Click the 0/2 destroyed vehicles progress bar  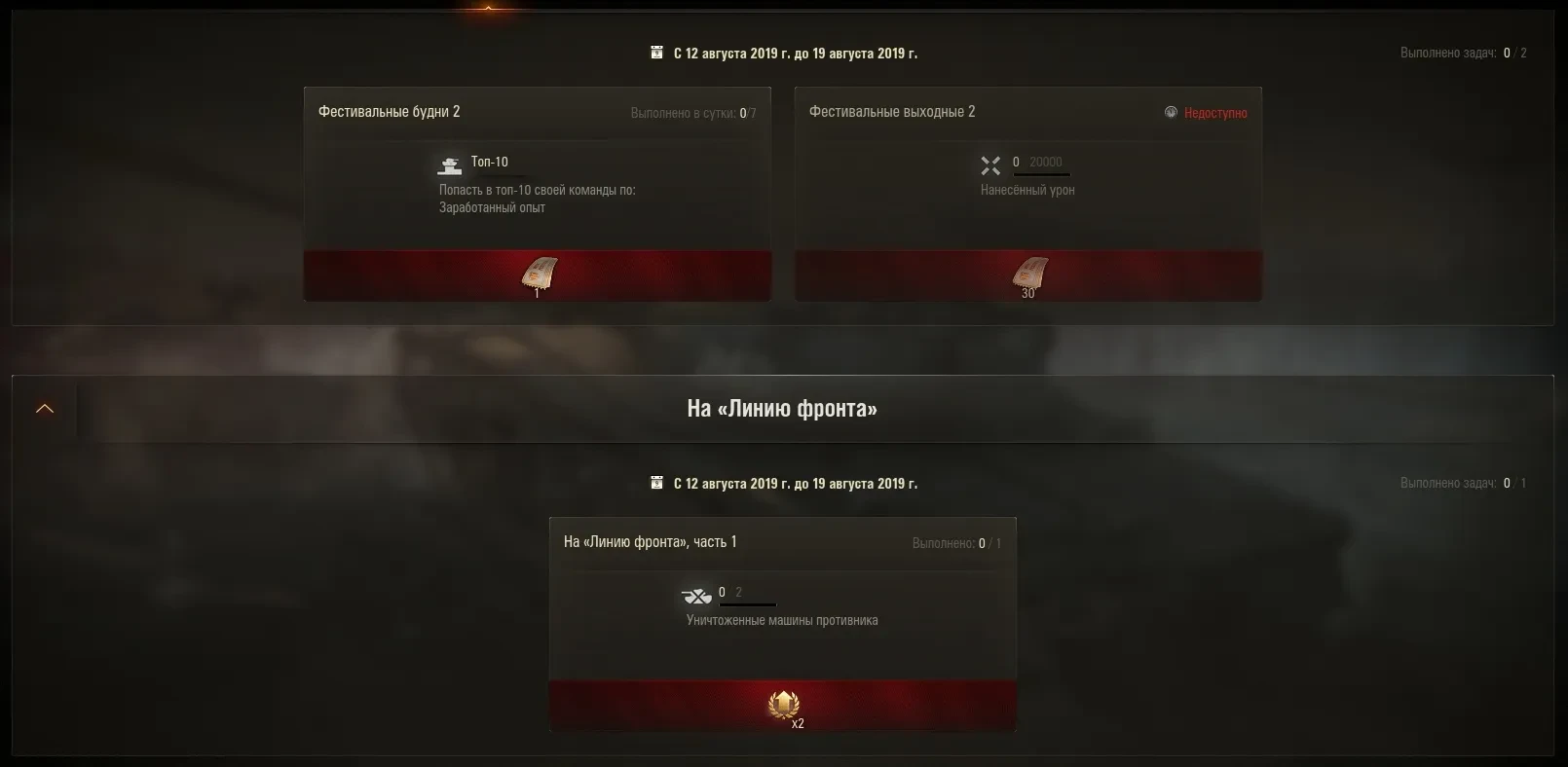[x=748, y=604]
